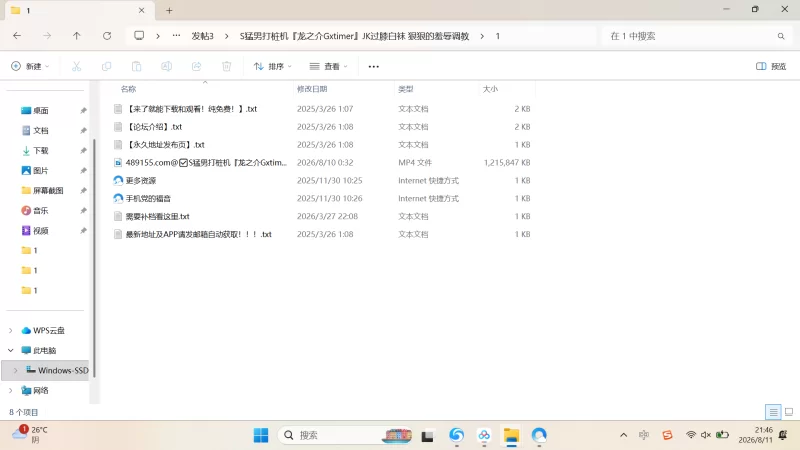Image resolution: width=800 pixels, height=450 pixels.
Task: Click the taskbar 搜索 search box
Action: pos(346,435)
